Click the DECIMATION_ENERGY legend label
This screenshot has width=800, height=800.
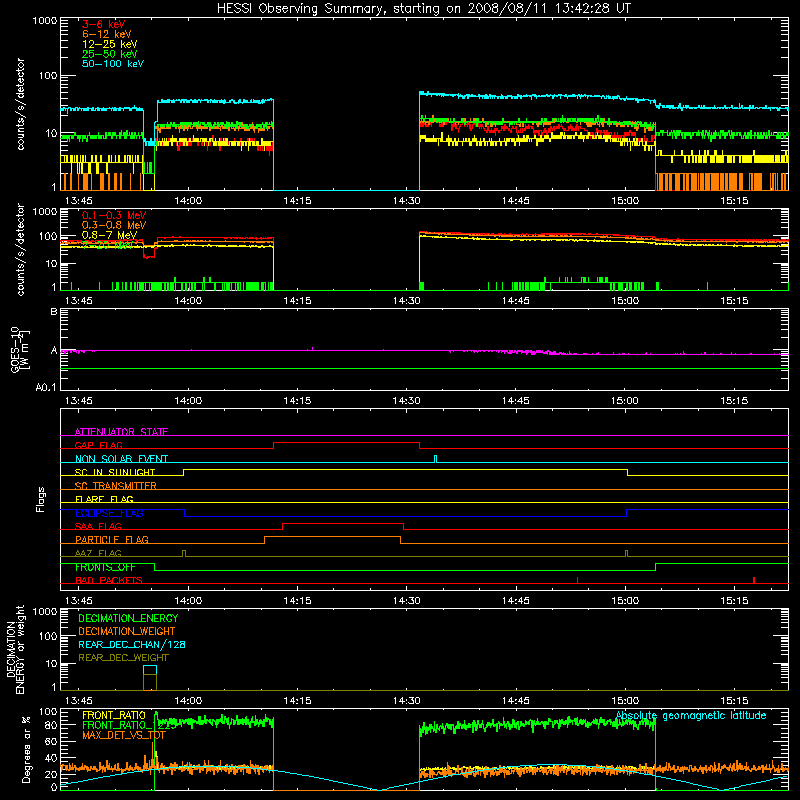point(128,618)
